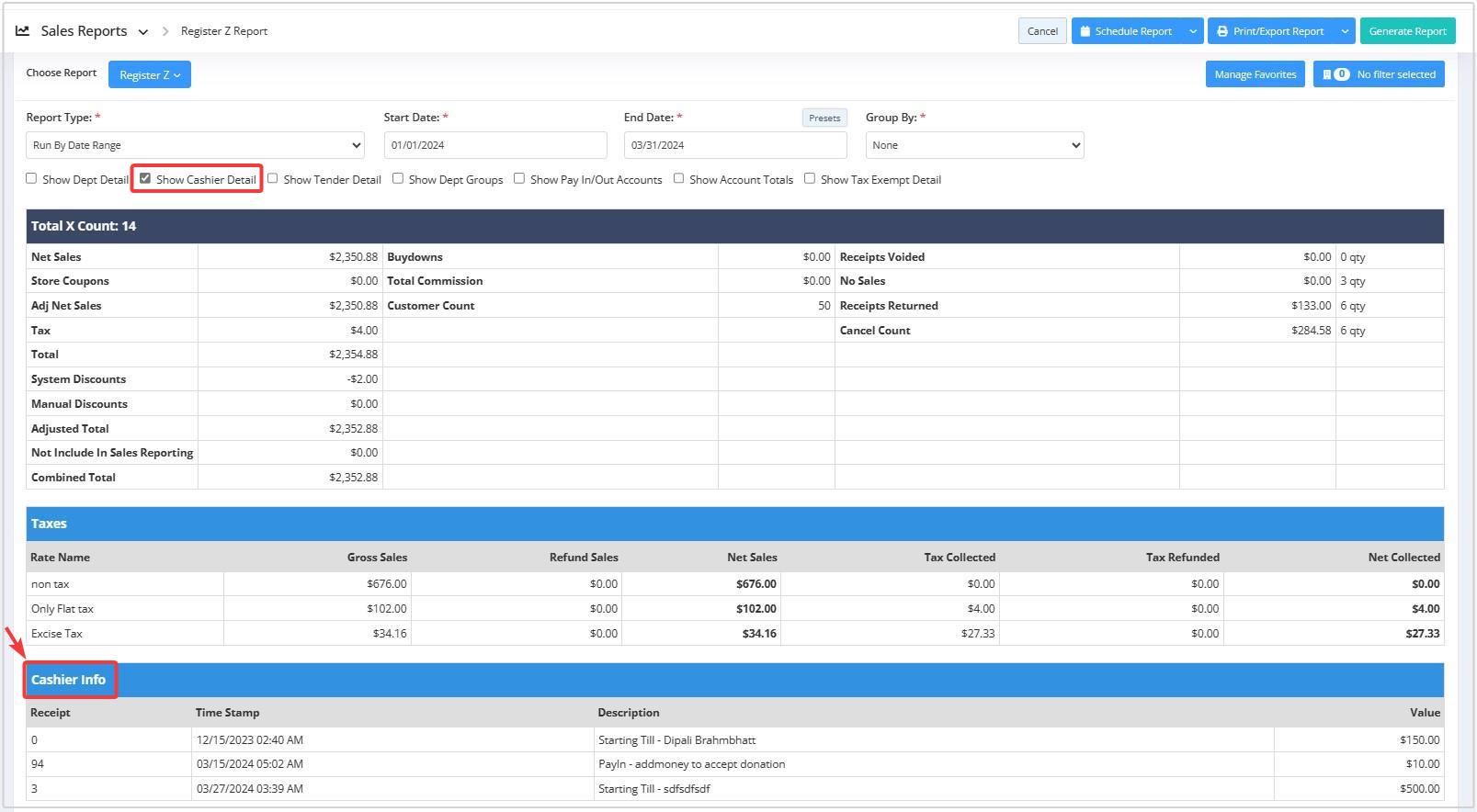Expand the Schedule Report dropdown arrow

(x=1193, y=31)
